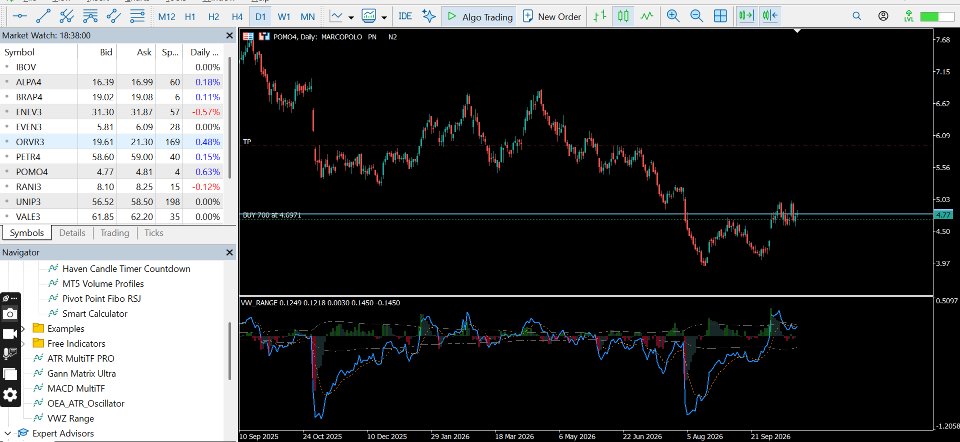Sort Market Watch by Symbol column
The width and height of the screenshot is (960, 442).
coord(39,52)
